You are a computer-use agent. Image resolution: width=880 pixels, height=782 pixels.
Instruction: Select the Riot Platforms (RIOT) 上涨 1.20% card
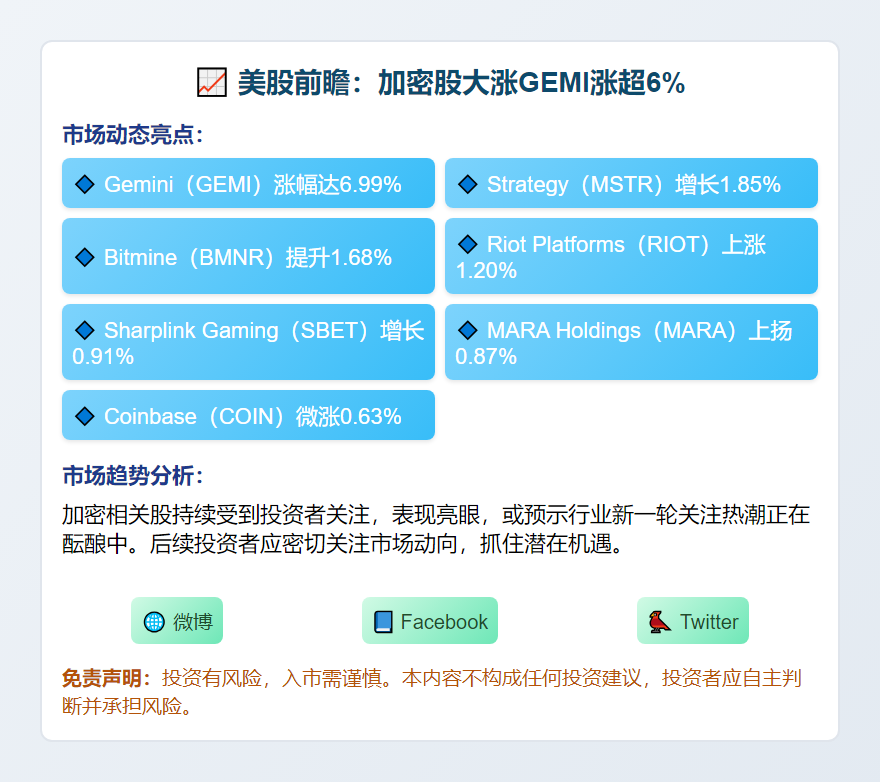[631, 256]
